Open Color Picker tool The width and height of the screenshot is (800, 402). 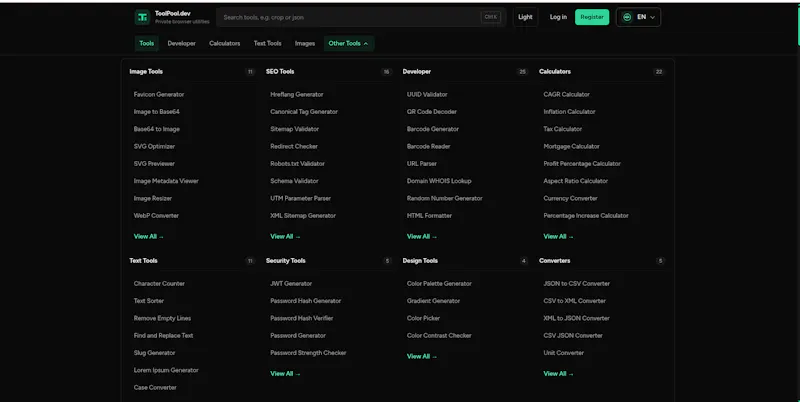click(423, 318)
